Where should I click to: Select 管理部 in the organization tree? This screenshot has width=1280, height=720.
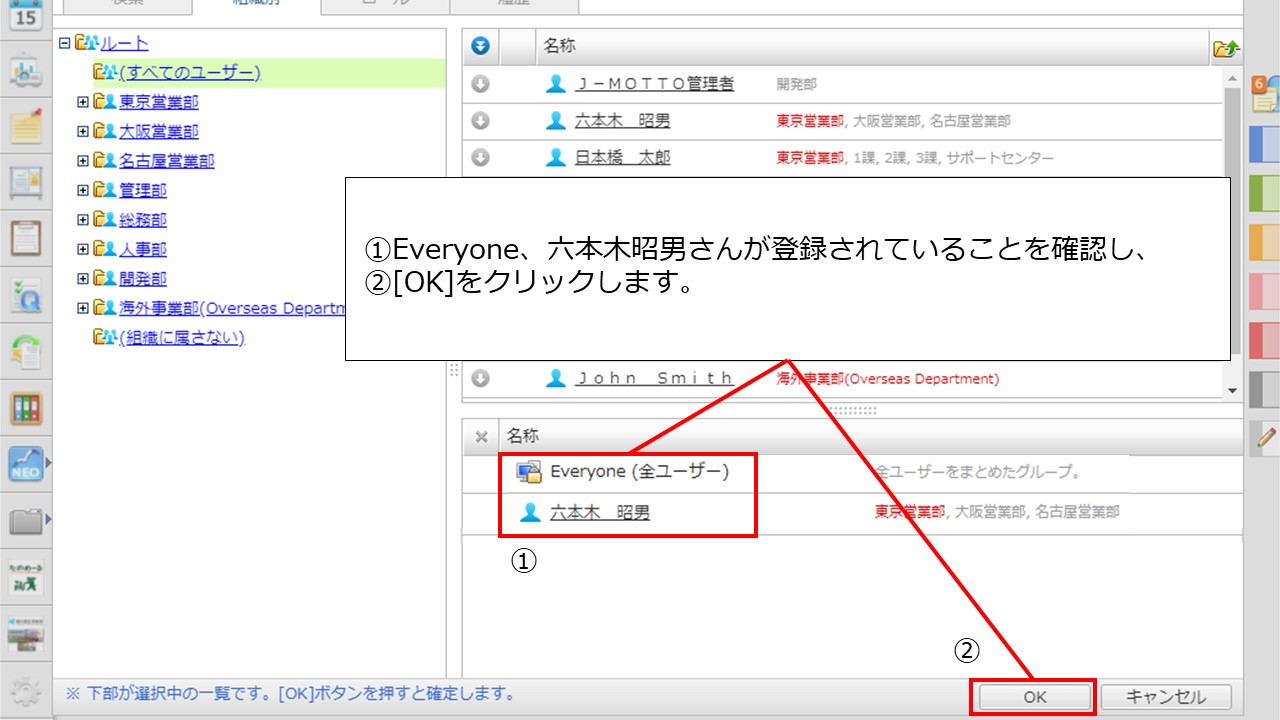(x=142, y=190)
